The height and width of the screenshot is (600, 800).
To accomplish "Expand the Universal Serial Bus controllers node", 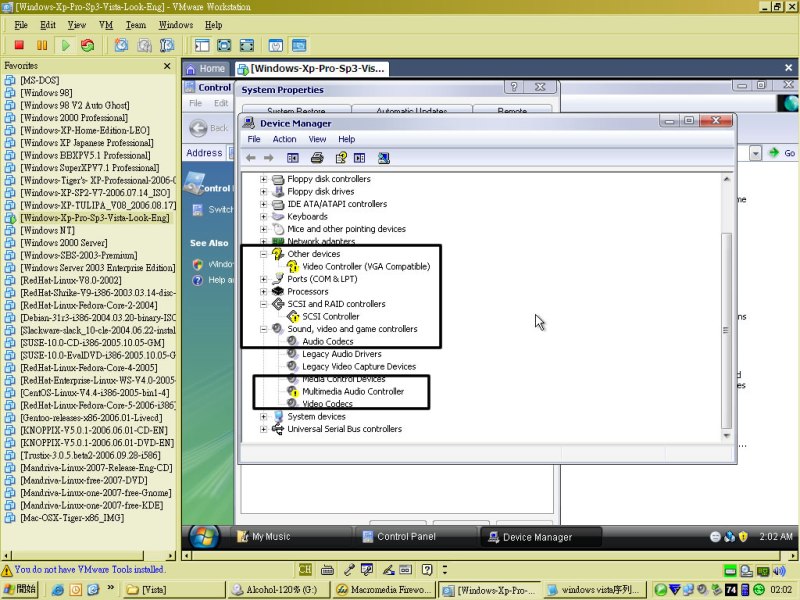I will point(263,429).
